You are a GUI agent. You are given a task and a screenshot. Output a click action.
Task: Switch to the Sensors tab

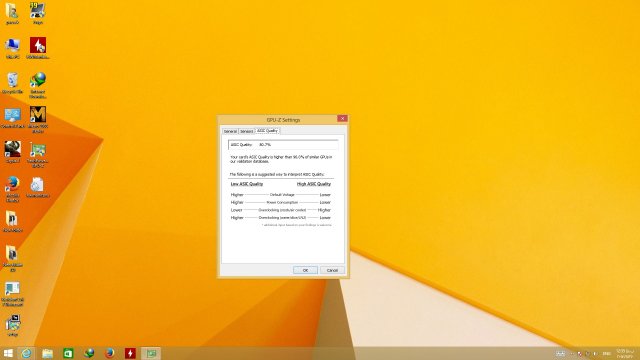(247, 131)
